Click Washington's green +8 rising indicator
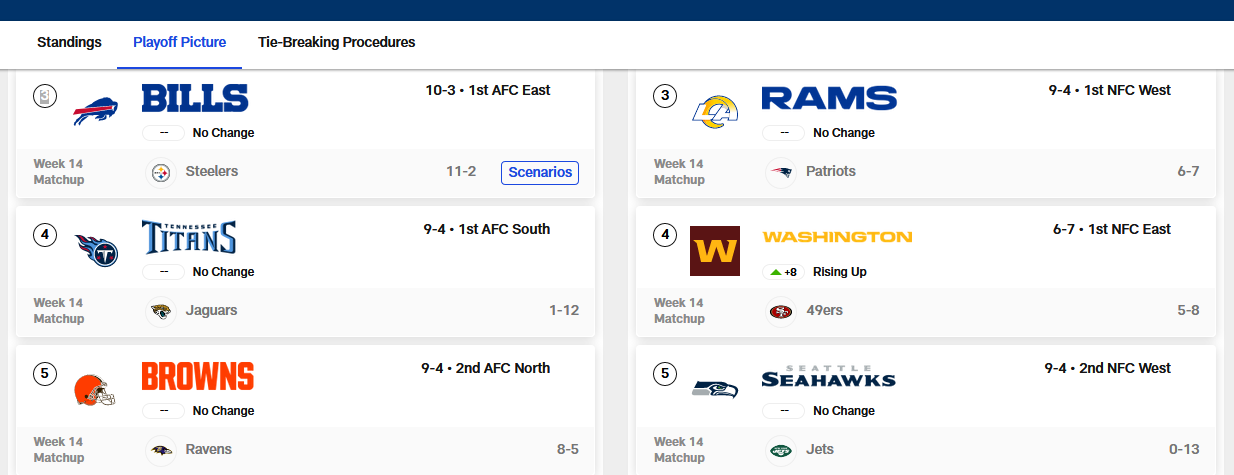This screenshot has height=475, width=1234. point(783,272)
